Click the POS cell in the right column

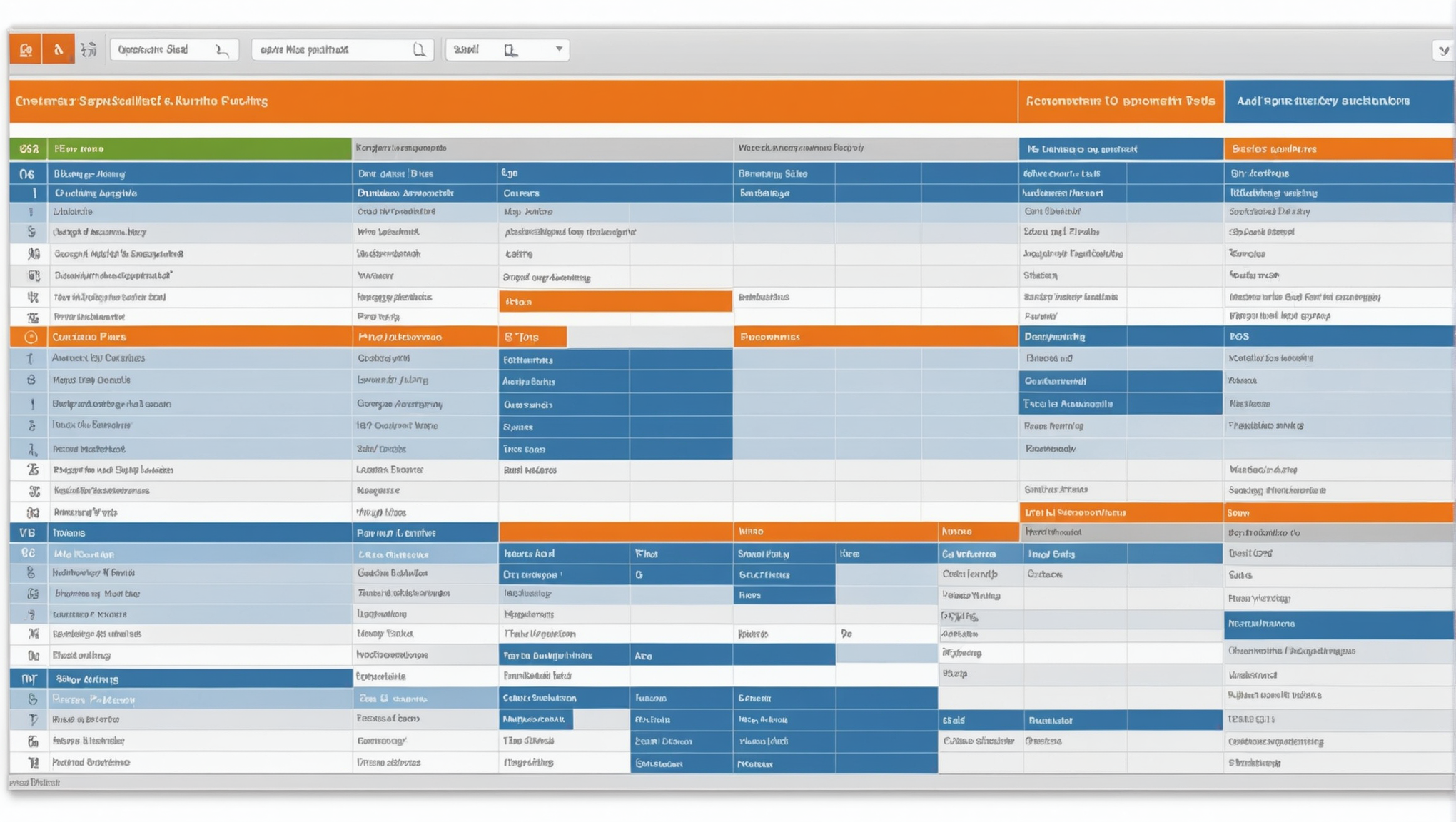pos(1339,336)
